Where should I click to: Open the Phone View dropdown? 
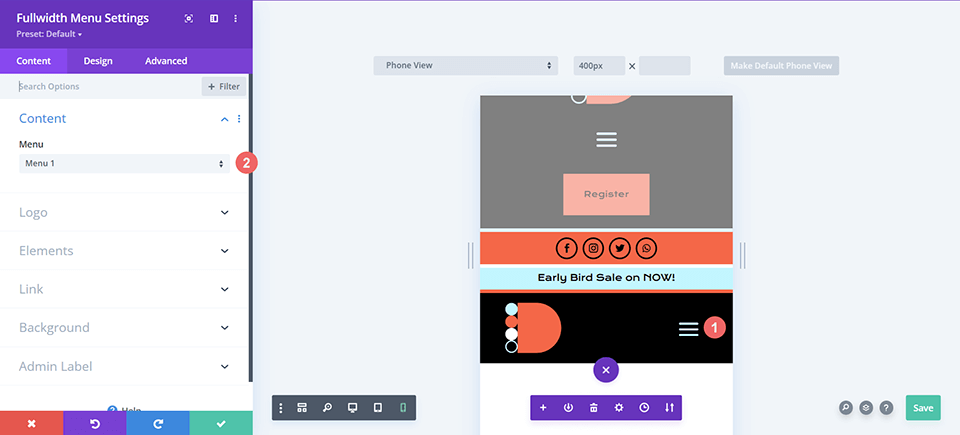click(x=465, y=66)
